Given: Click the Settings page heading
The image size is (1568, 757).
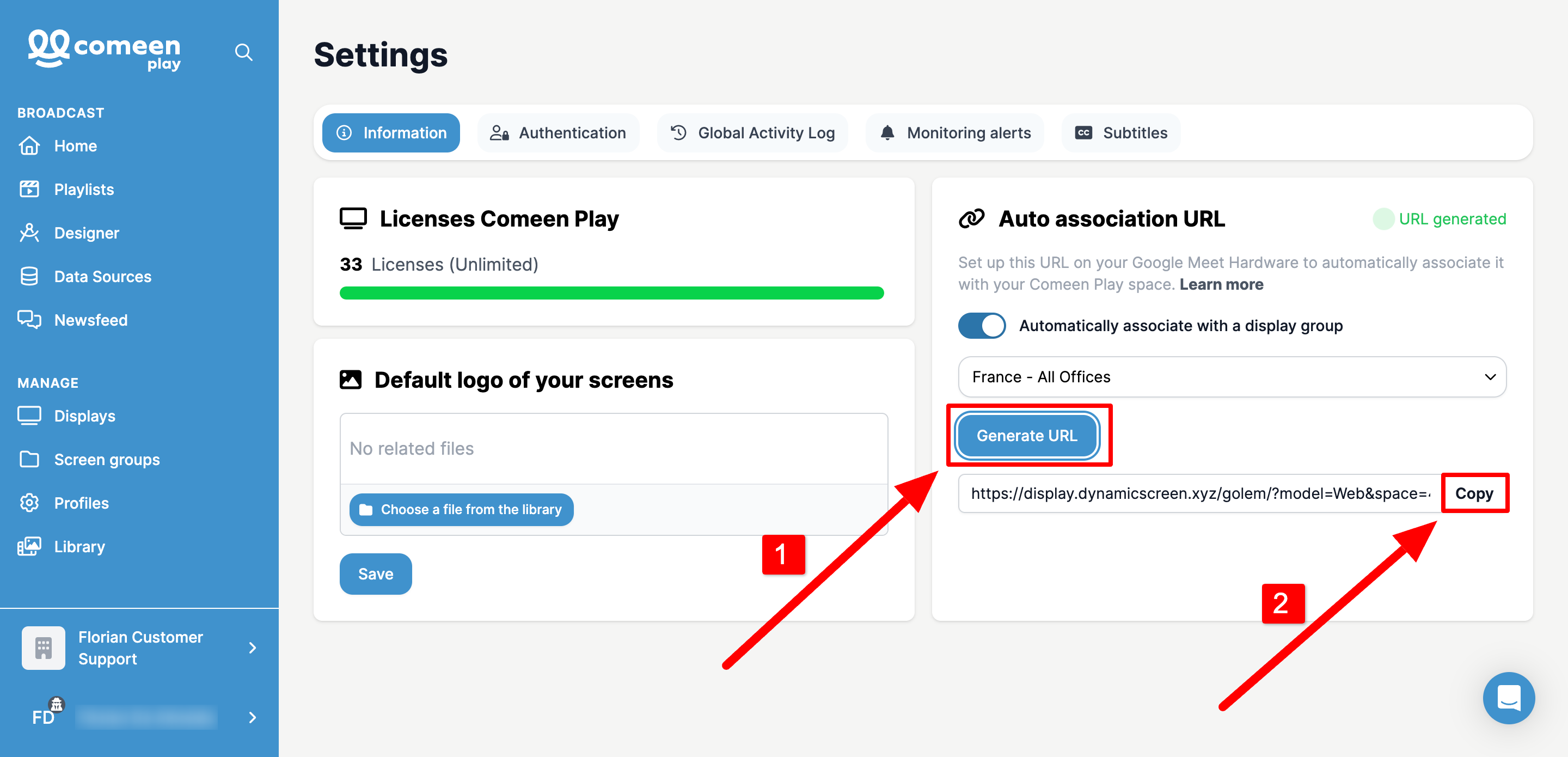Looking at the screenshot, I should tap(381, 55).
